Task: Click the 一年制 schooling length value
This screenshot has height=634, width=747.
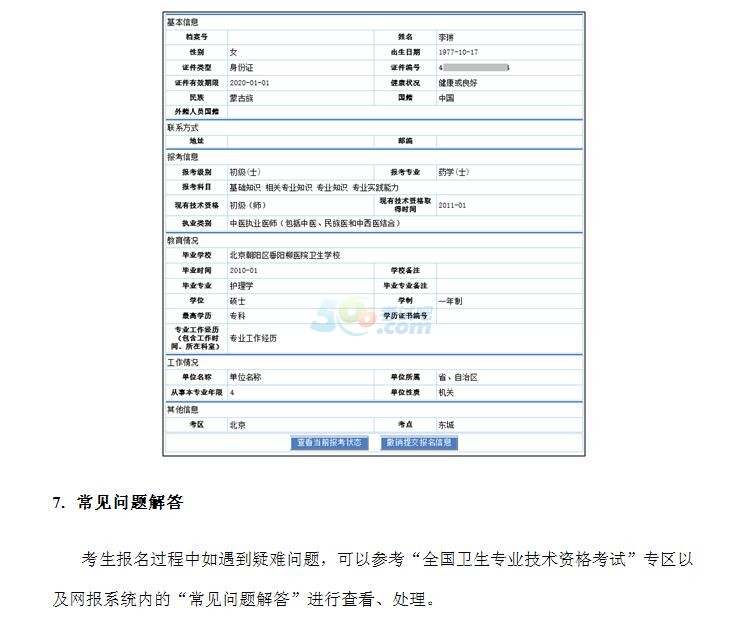Action: (450, 301)
